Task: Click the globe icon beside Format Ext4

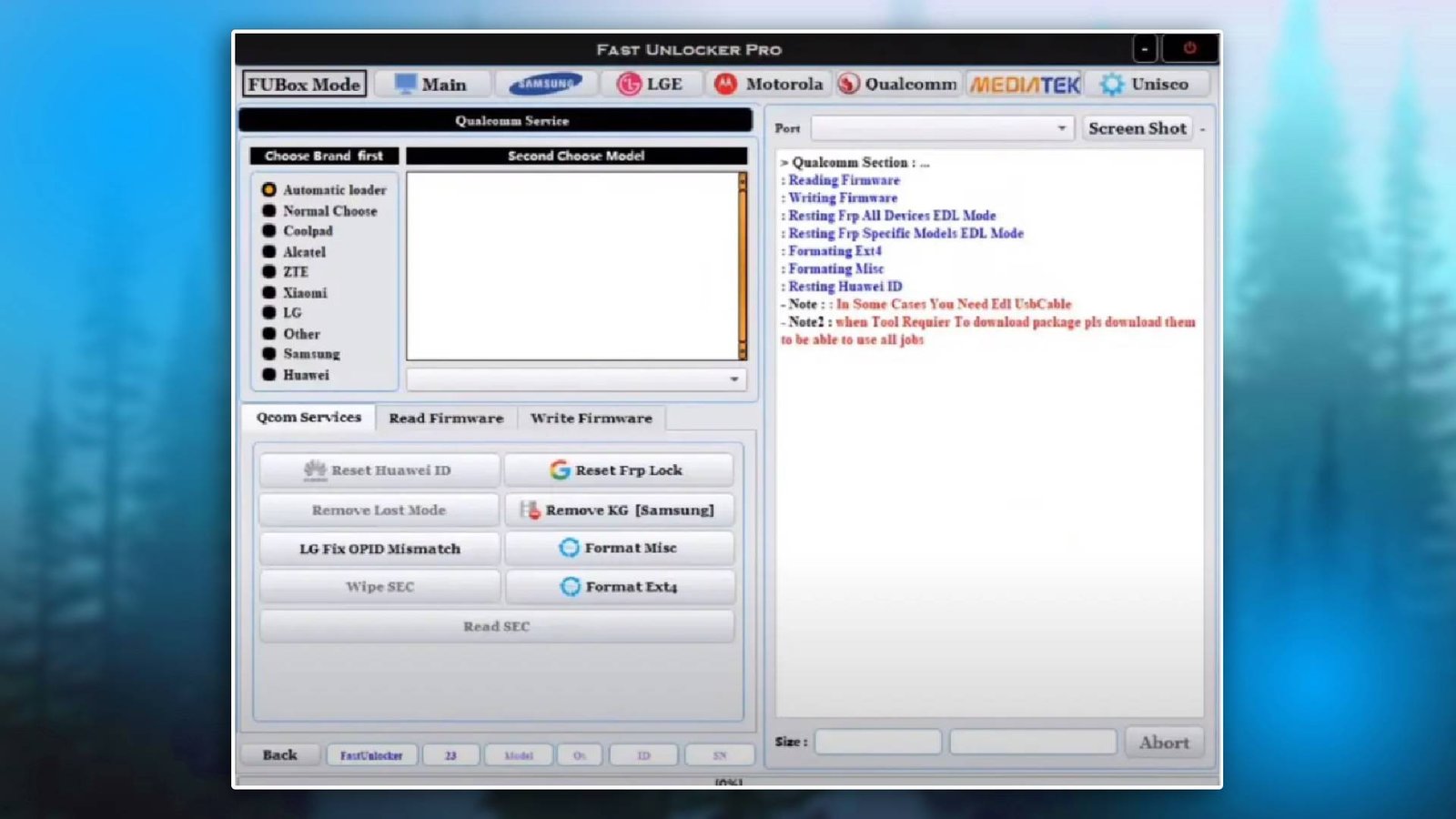Action: tap(570, 587)
